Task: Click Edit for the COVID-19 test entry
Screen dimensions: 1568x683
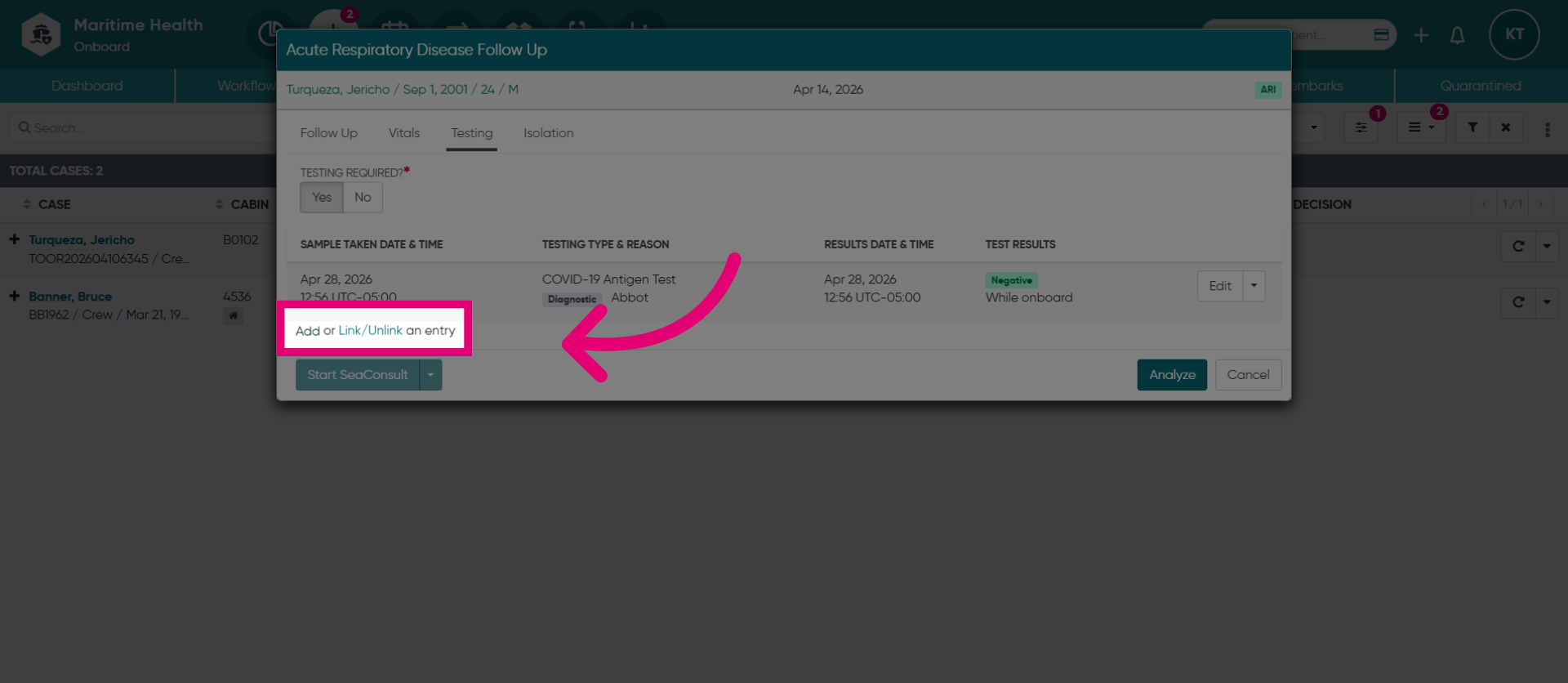Action: (x=1220, y=286)
